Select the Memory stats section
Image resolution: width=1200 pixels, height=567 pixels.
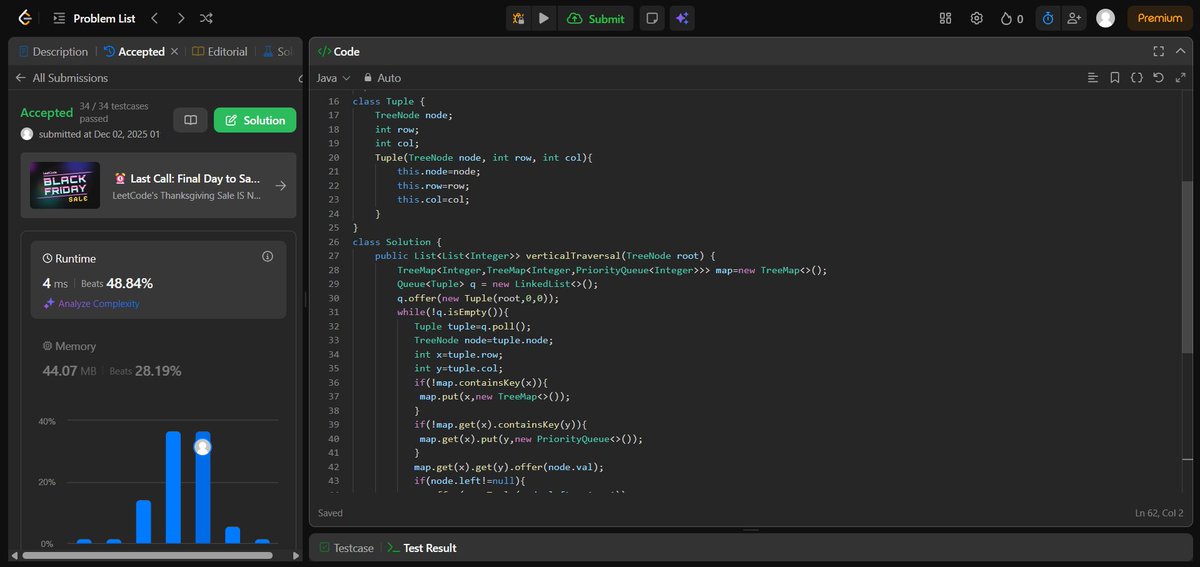coord(159,359)
